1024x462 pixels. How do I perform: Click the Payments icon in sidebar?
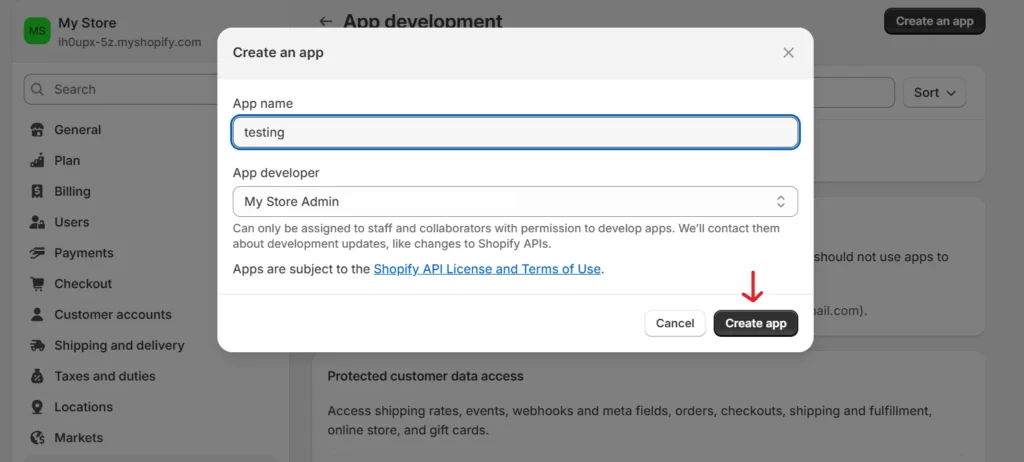pos(38,254)
